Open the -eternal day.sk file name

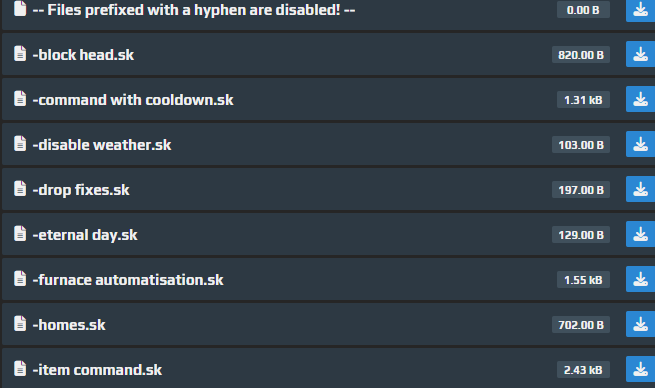85,235
